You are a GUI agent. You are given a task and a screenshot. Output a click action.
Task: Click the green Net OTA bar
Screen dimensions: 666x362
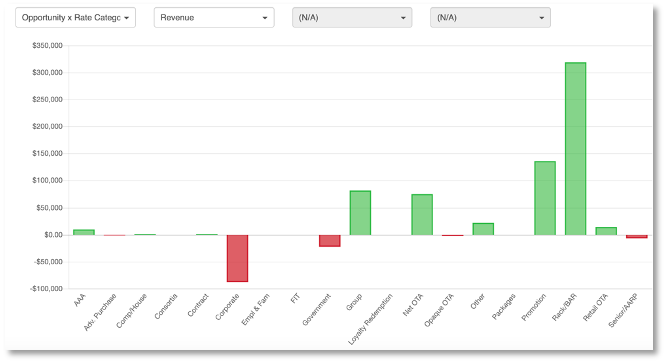coord(422,215)
